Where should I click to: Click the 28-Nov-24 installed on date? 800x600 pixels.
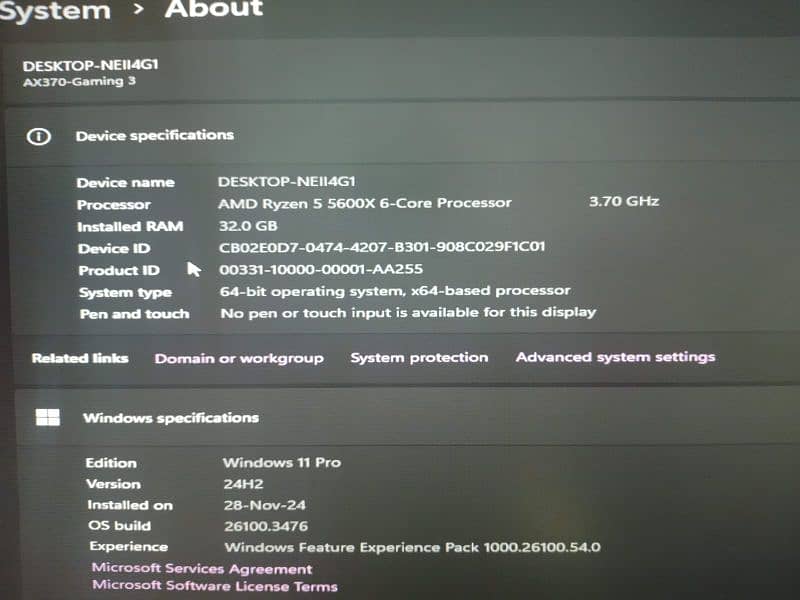click(x=264, y=505)
